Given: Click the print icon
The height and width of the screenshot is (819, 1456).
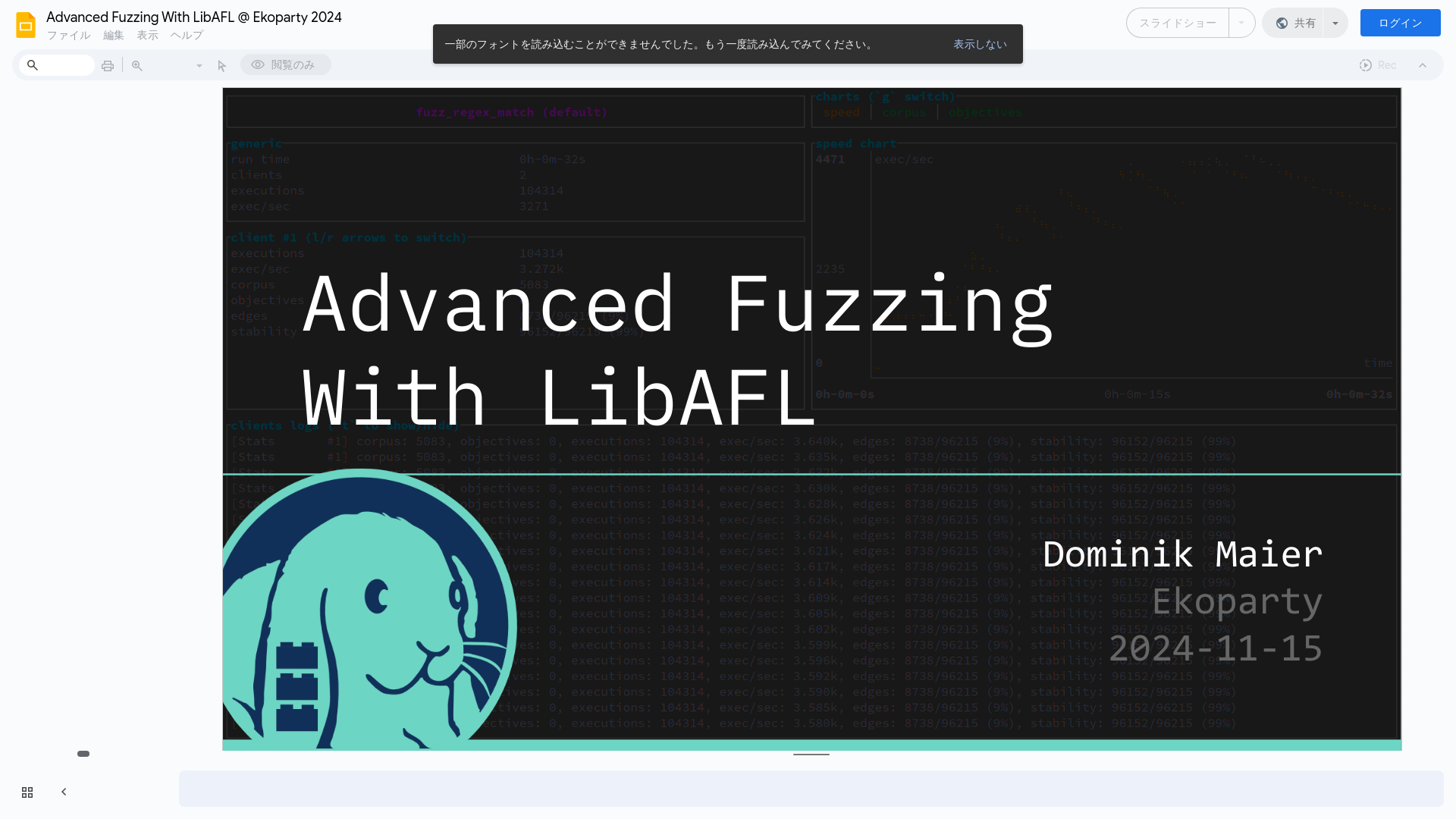Looking at the screenshot, I should 108,66.
